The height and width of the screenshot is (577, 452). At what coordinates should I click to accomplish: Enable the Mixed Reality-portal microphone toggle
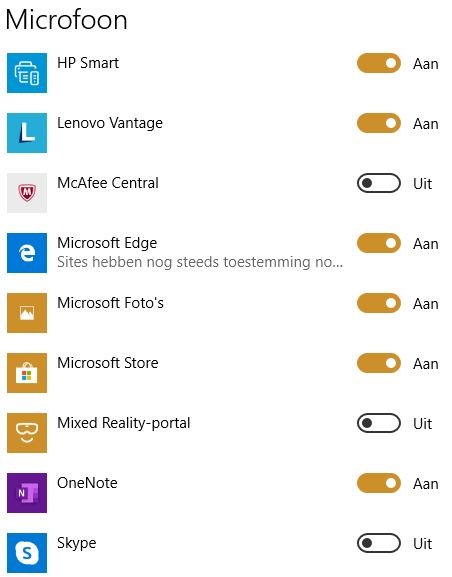pos(379,423)
